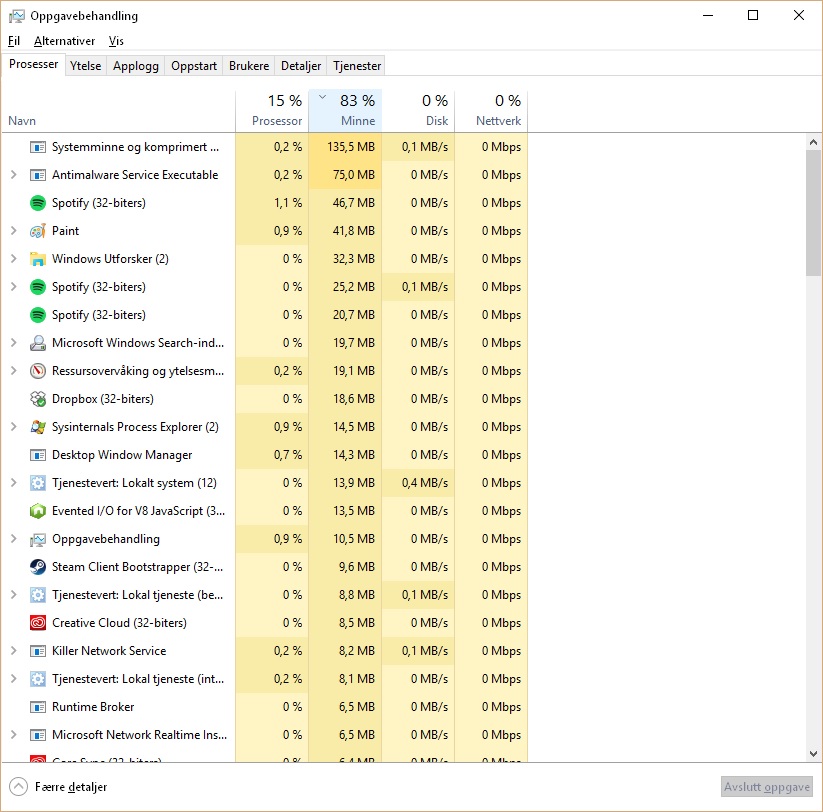Expand the Ressursovervåking og ytelsesm... group
823x812 pixels.
click(x=14, y=371)
